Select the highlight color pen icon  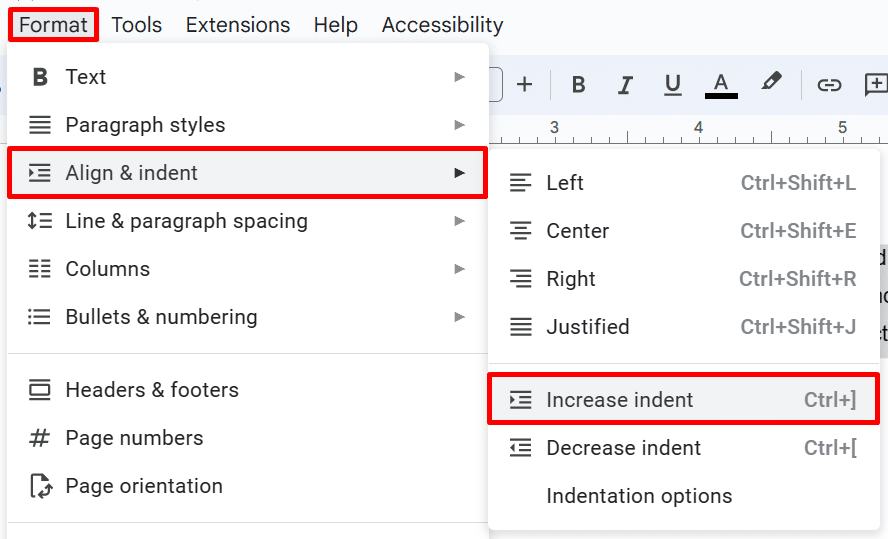coord(770,83)
